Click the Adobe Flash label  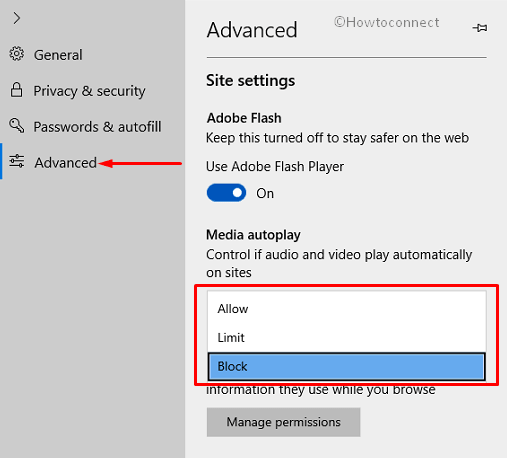coord(244,118)
